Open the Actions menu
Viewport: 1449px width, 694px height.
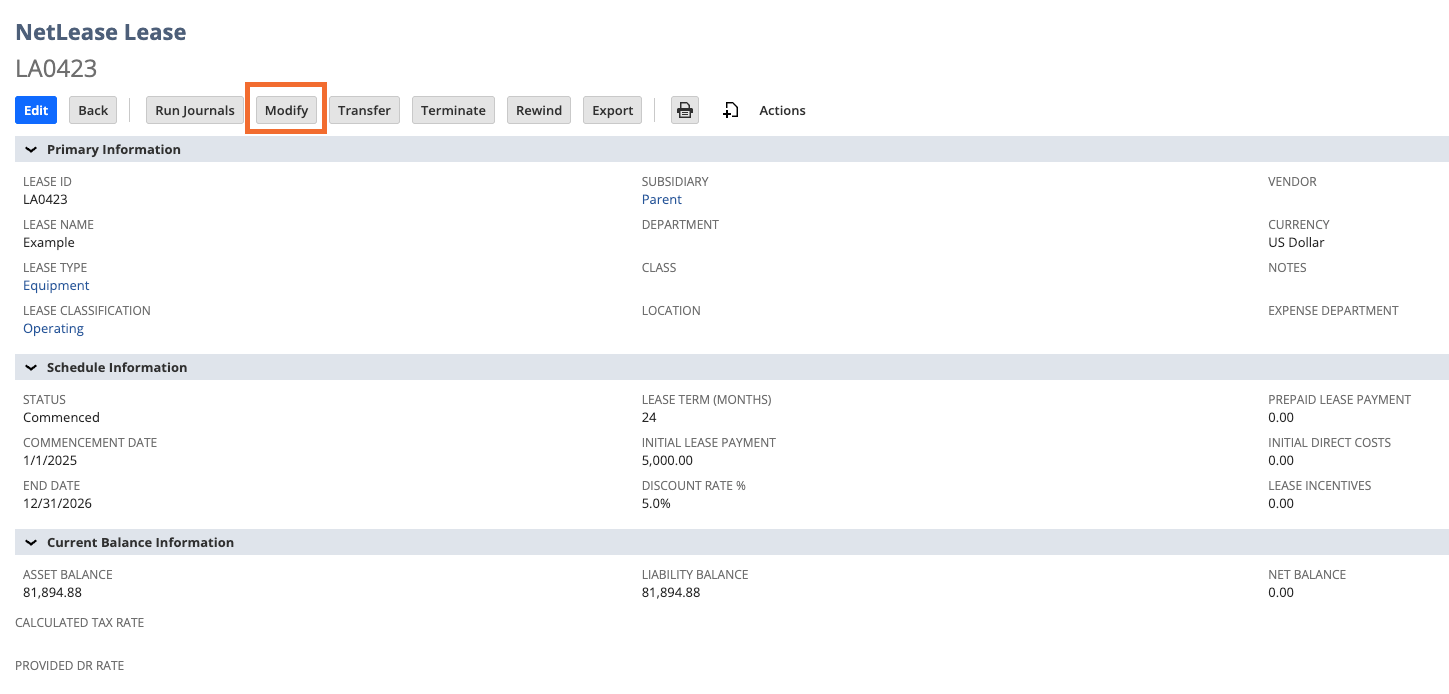pyautogui.click(x=781, y=110)
